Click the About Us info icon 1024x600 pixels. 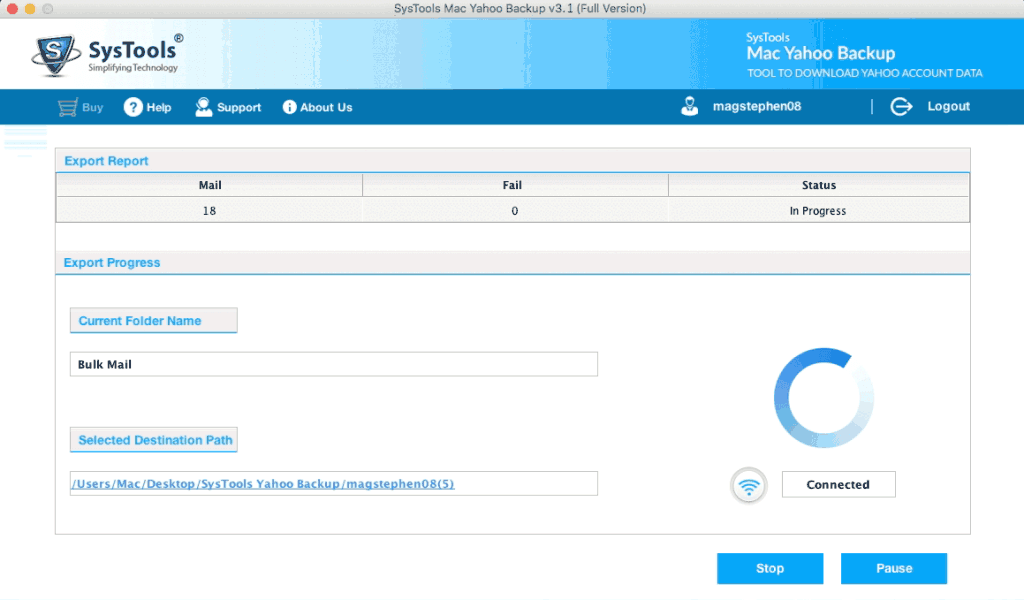tap(289, 107)
